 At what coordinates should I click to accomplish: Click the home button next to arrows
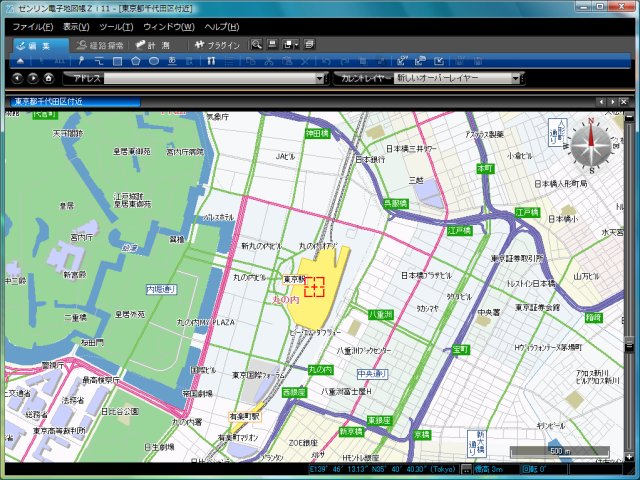tap(49, 78)
